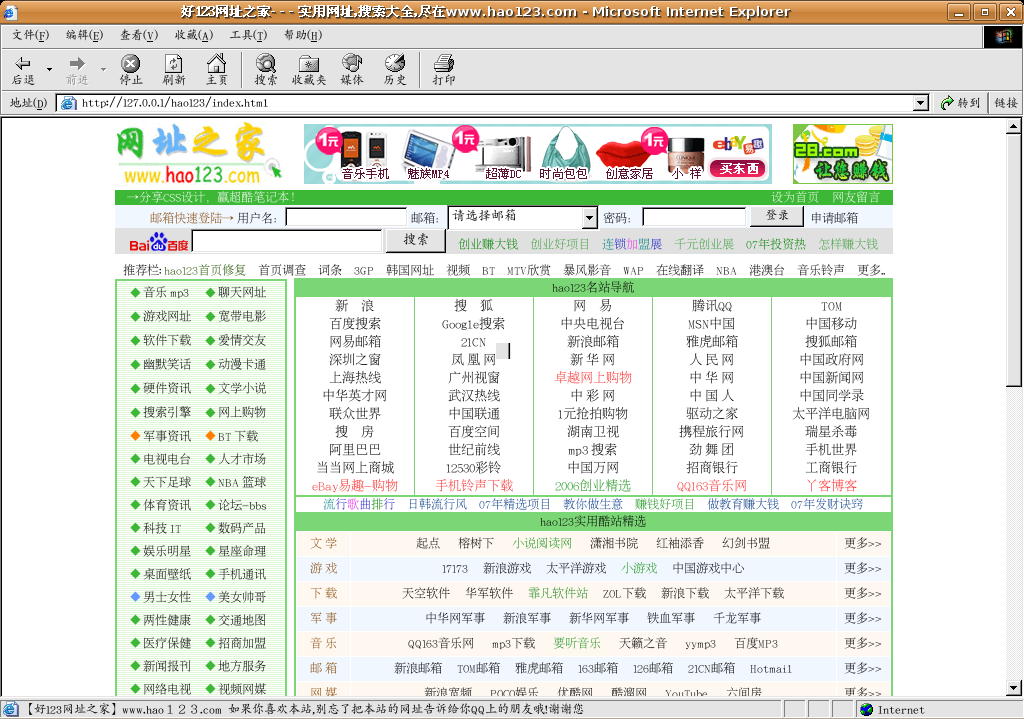The height and width of the screenshot is (719, 1024).
Task: Click the Baidu 搜索 search button
Action: (x=416, y=240)
